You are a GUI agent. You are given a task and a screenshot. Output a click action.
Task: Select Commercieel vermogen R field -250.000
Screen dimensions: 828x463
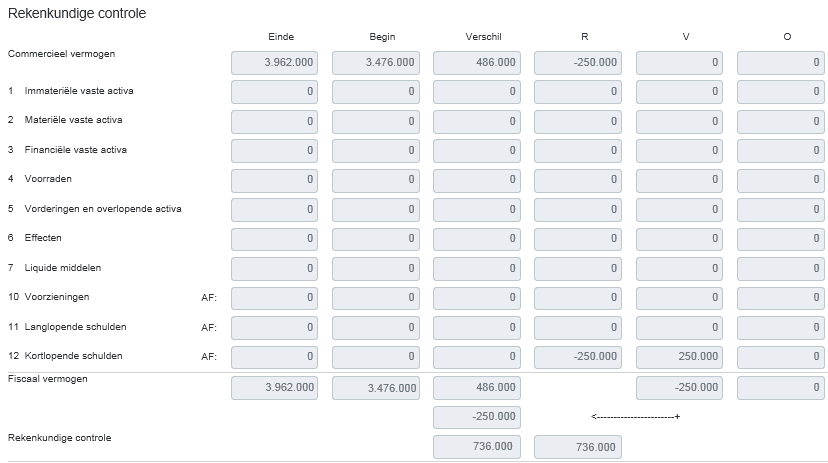click(x=578, y=63)
